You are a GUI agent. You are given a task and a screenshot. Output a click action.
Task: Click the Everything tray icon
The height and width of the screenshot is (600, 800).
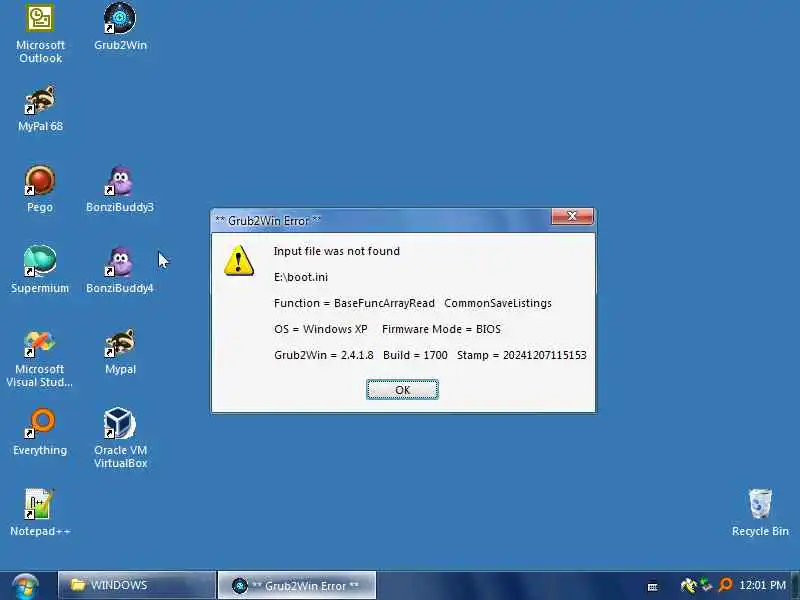(x=726, y=585)
